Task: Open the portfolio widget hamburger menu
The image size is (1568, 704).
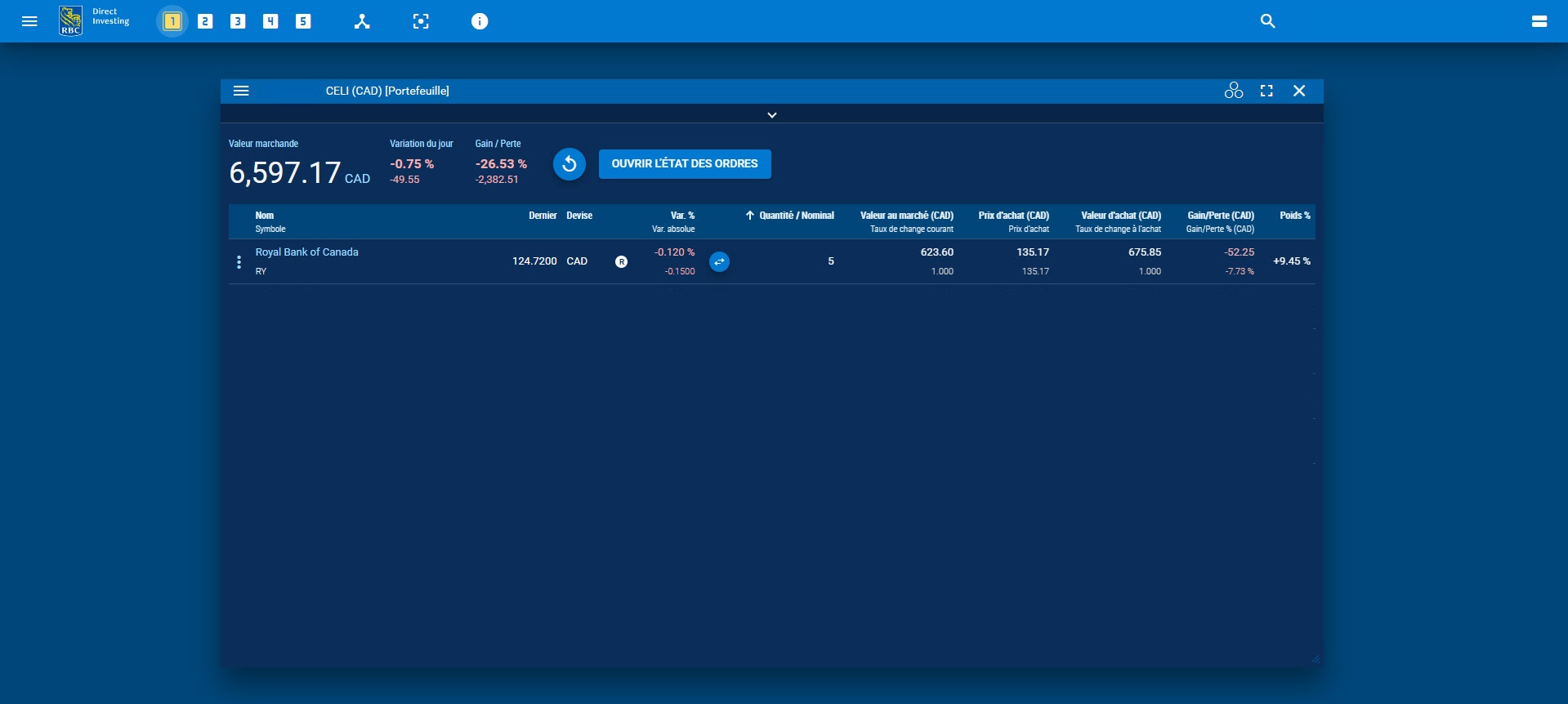Action: point(241,91)
